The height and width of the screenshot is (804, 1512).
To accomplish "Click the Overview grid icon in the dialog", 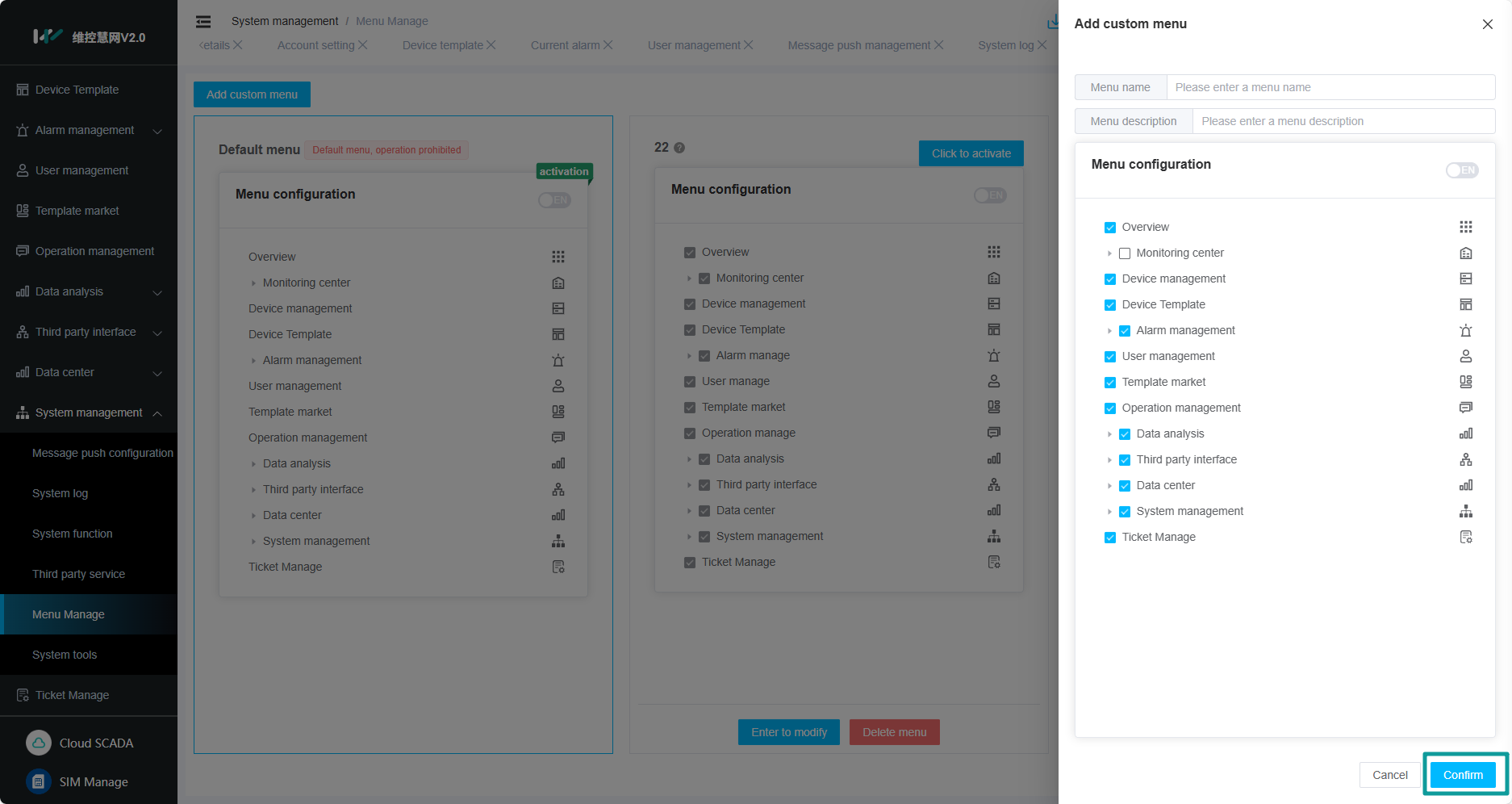I will 1465,227.
